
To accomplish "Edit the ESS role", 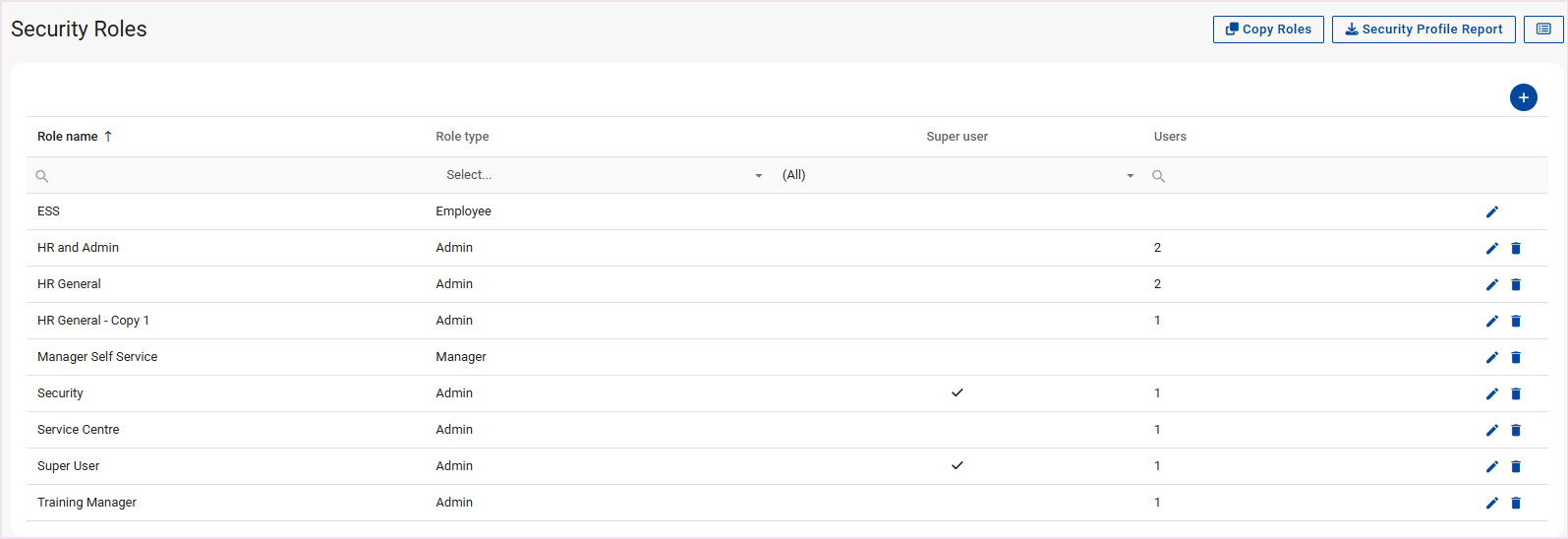I will click(x=1491, y=211).
